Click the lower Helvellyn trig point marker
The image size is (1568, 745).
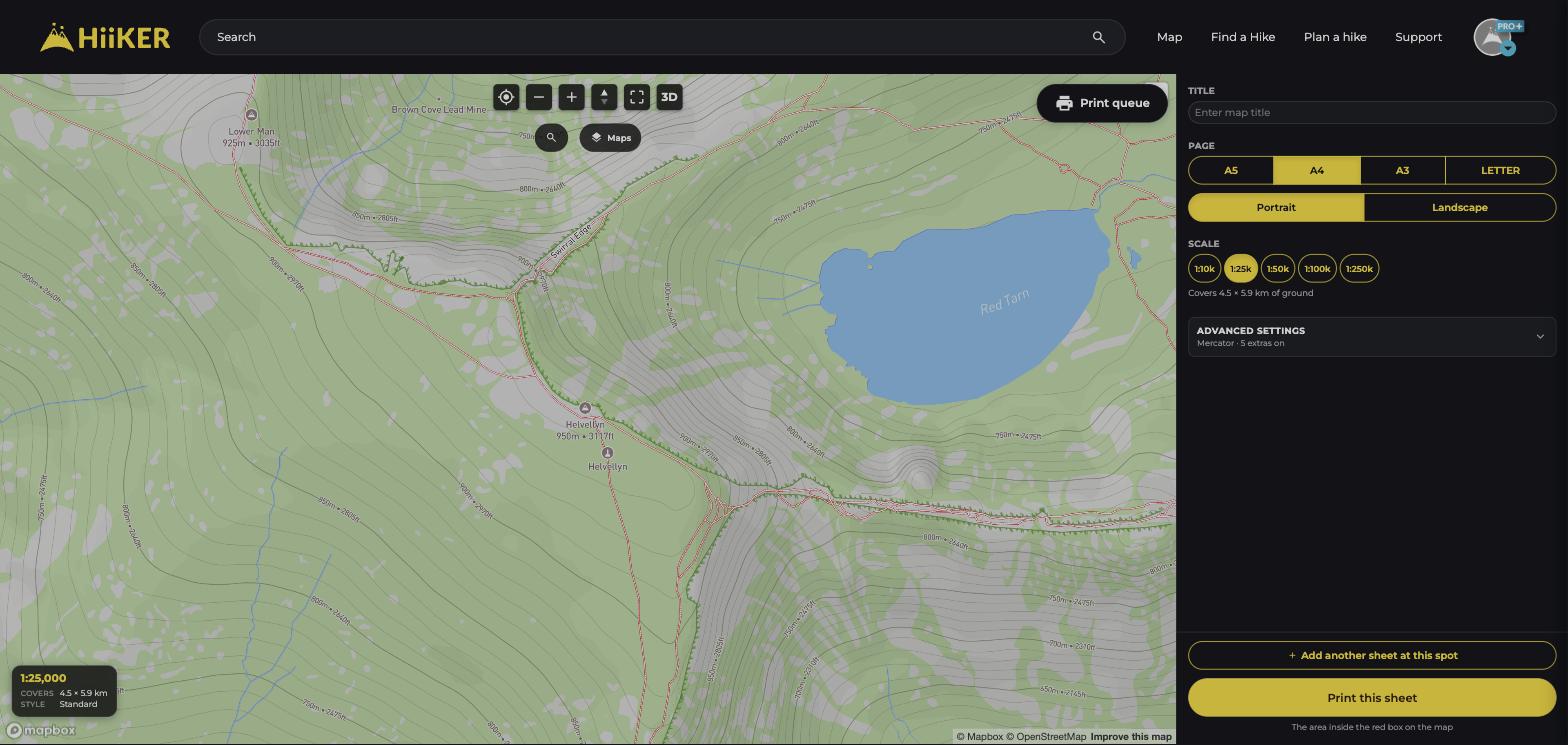click(607, 453)
